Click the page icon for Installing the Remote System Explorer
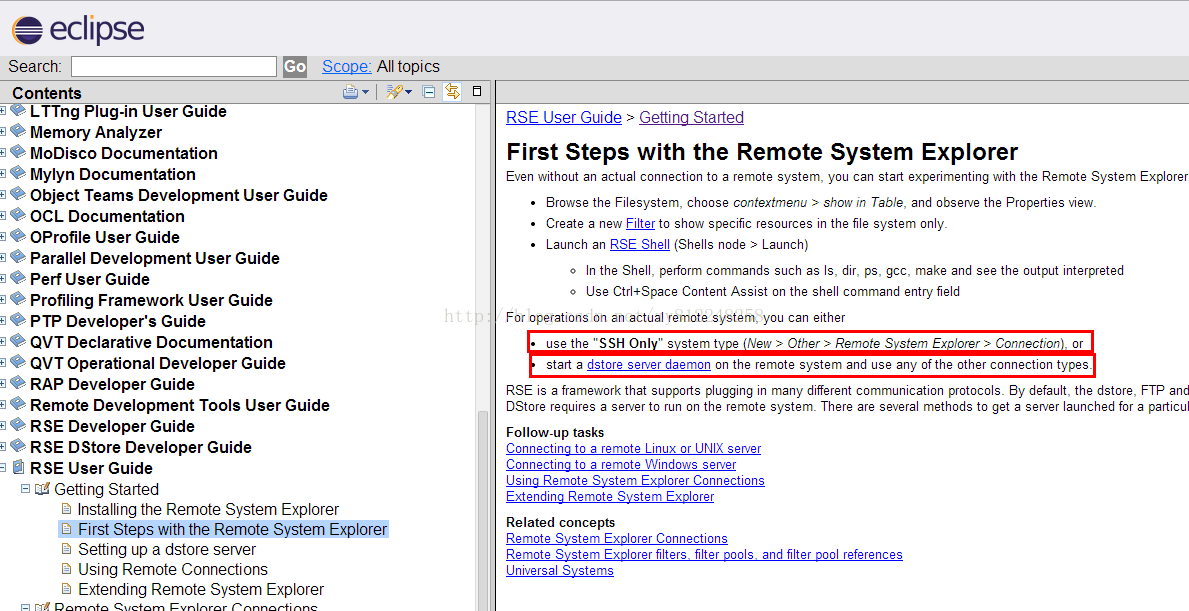This screenshot has height=611, width=1189. (x=67, y=509)
